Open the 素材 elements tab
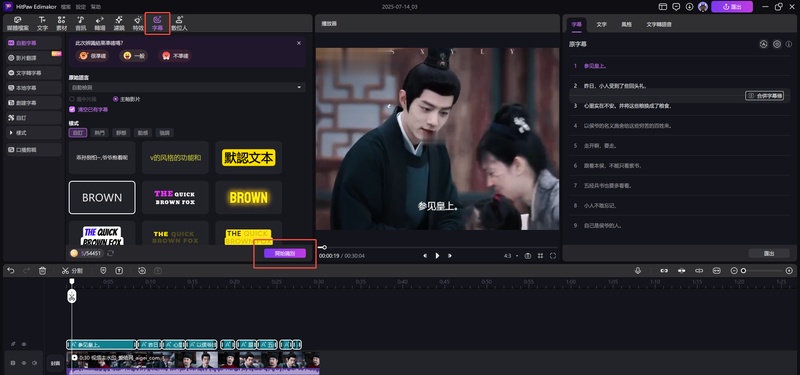Screen dimensions: 800x375 point(61,23)
